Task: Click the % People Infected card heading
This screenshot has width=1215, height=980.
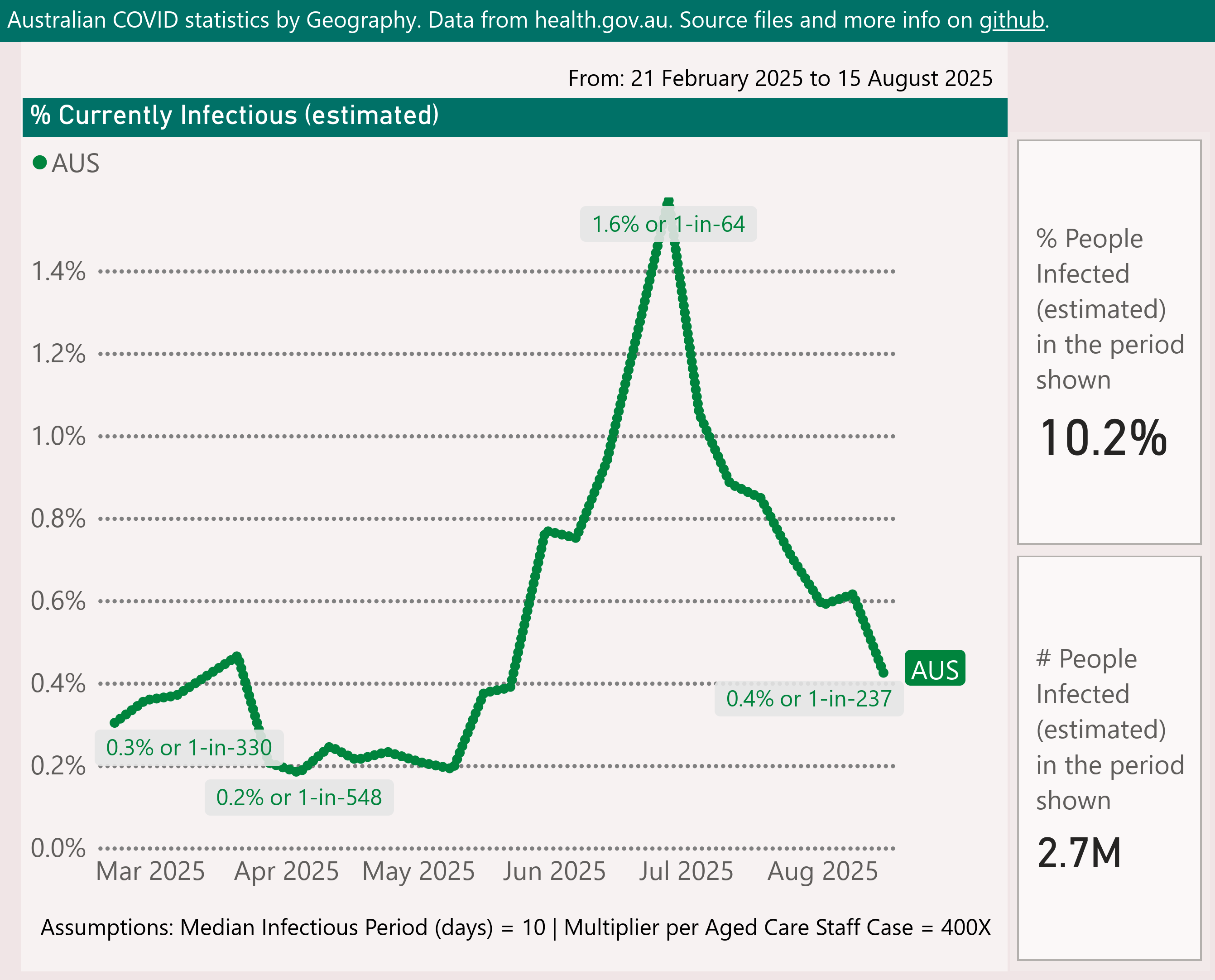Action: (1109, 309)
